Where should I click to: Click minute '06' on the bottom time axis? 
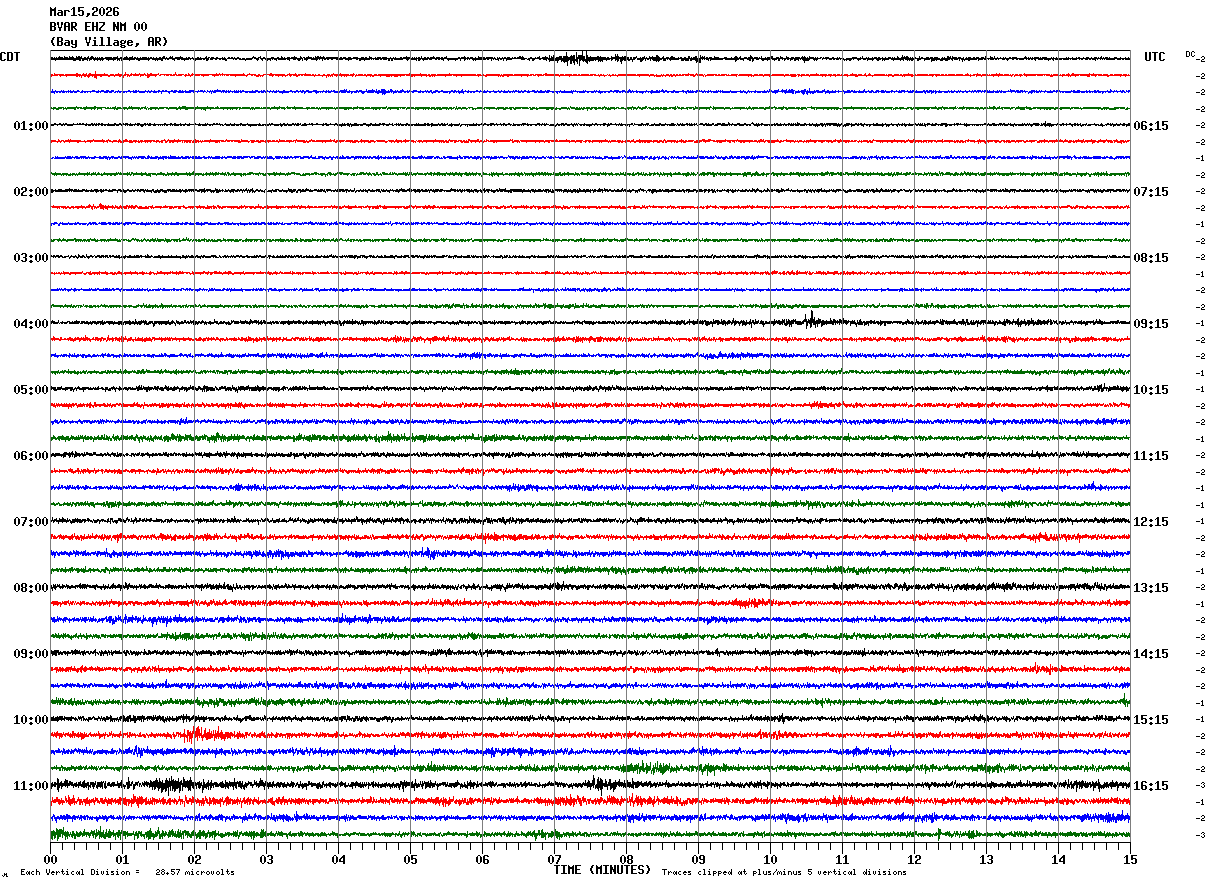(482, 859)
